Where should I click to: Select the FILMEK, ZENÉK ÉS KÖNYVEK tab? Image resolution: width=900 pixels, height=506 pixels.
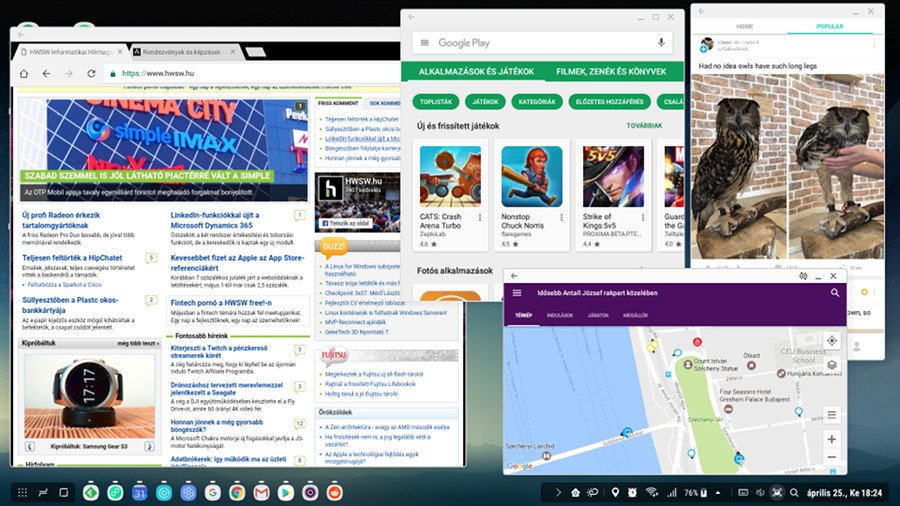point(611,72)
